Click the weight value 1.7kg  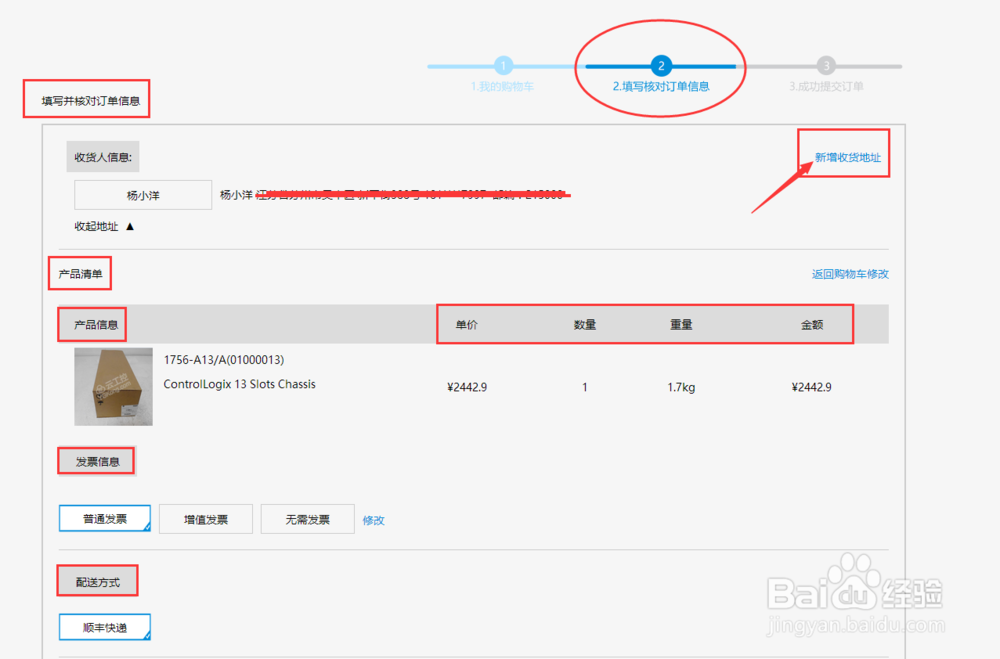pyautogui.click(x=681, y=387)
